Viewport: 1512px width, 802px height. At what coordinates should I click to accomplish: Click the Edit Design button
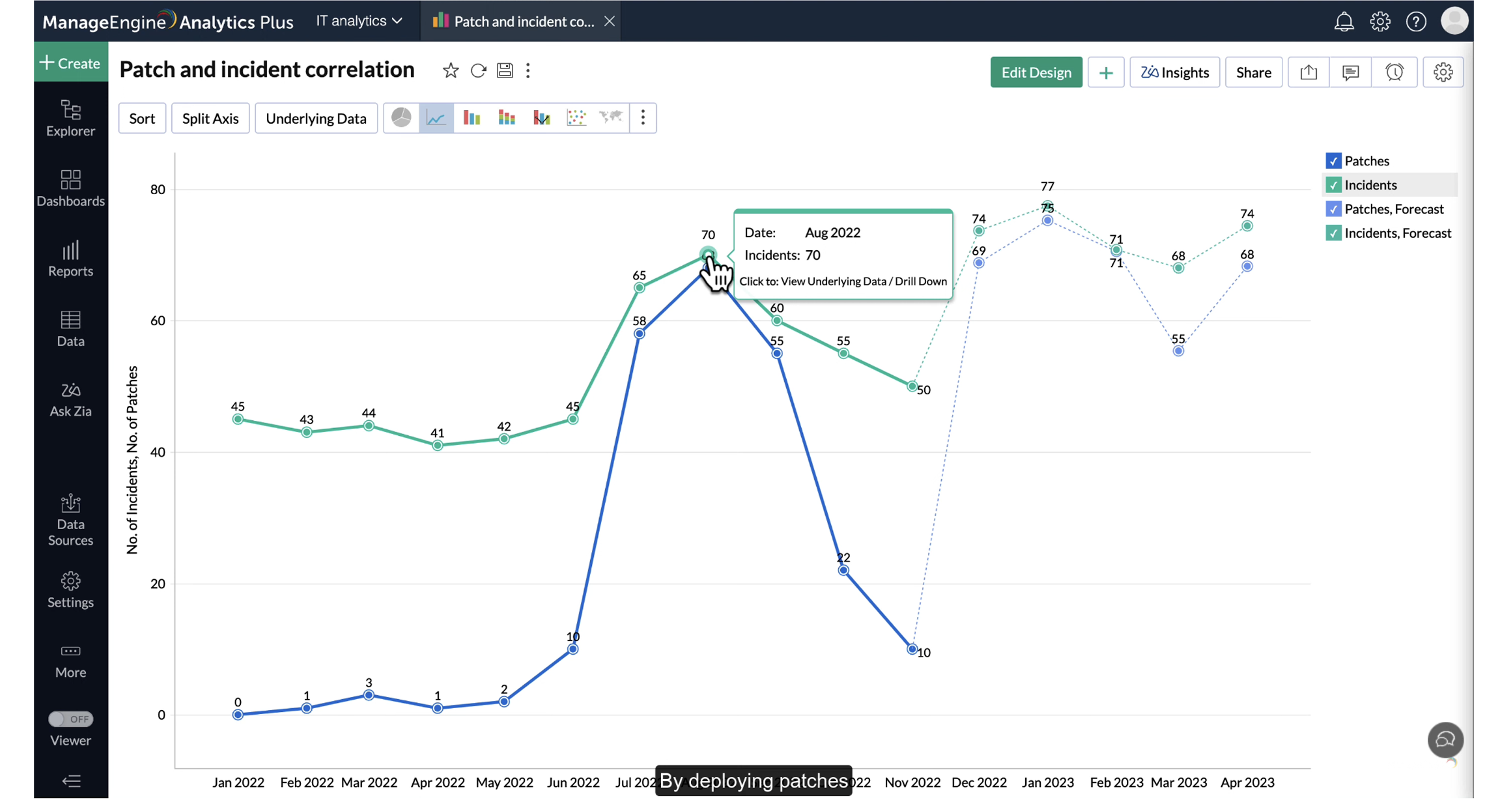pos(1036,73)
